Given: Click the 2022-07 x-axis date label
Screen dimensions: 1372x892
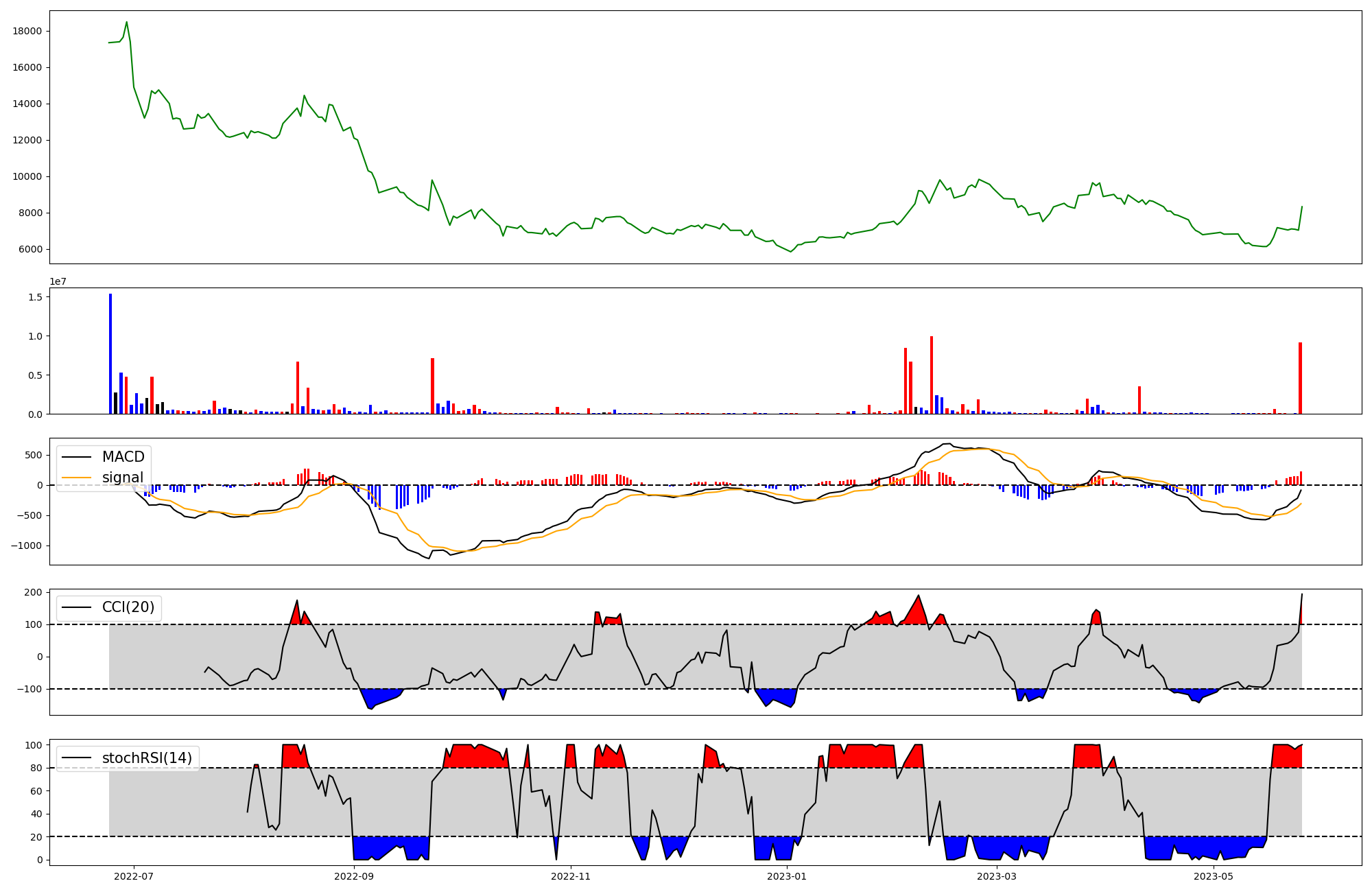Looking at the screenshot, I should coord(134,876).
